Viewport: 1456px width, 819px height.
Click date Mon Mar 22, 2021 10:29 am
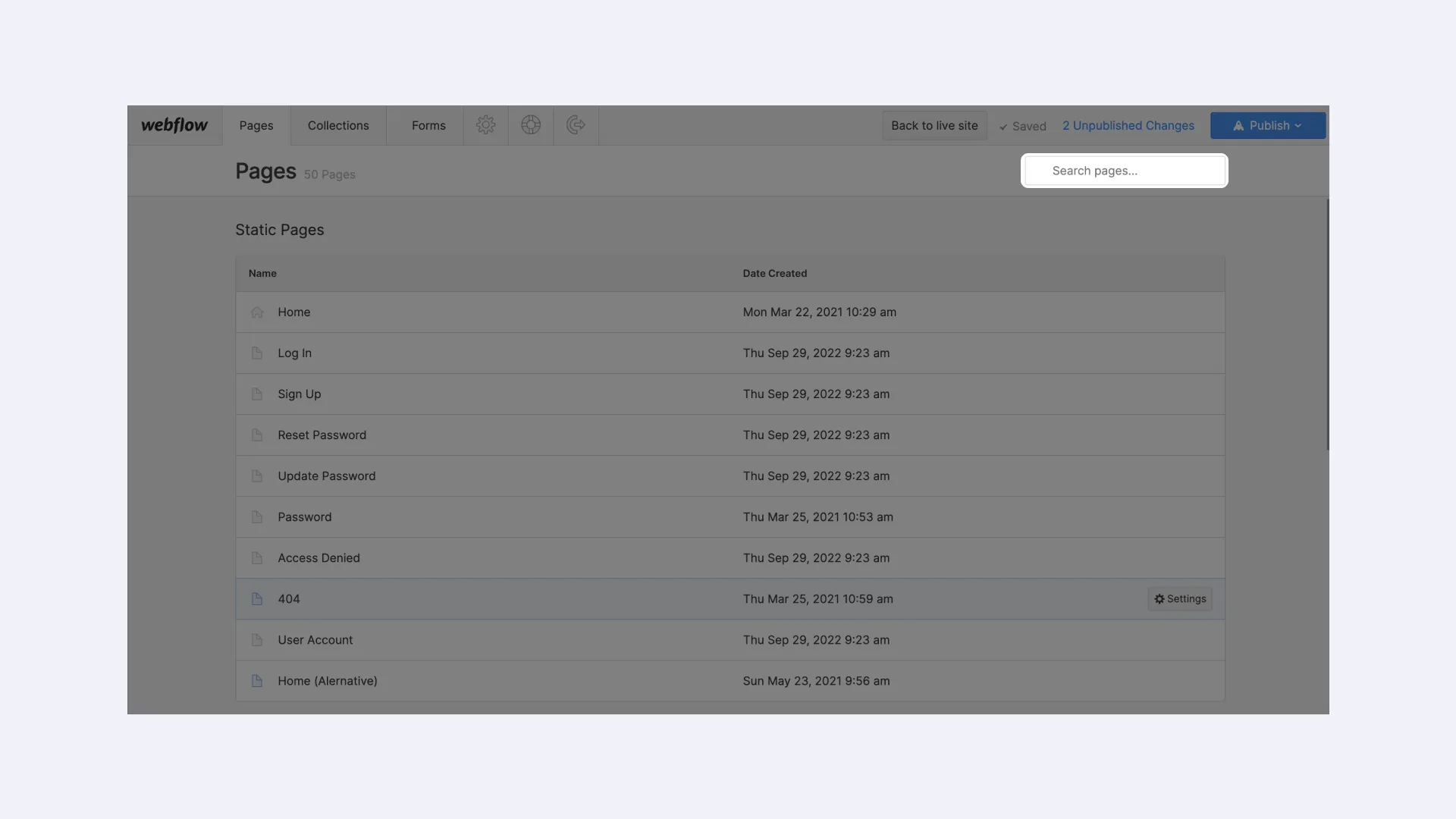pos(820,312)
